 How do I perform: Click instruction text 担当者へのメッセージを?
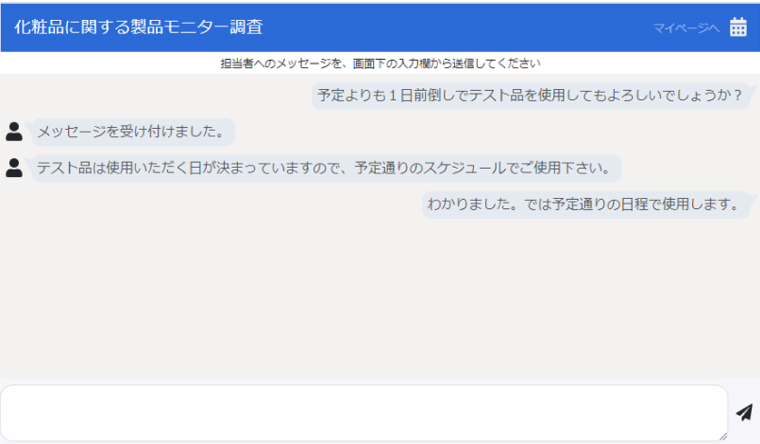click(x=380, y=63)
